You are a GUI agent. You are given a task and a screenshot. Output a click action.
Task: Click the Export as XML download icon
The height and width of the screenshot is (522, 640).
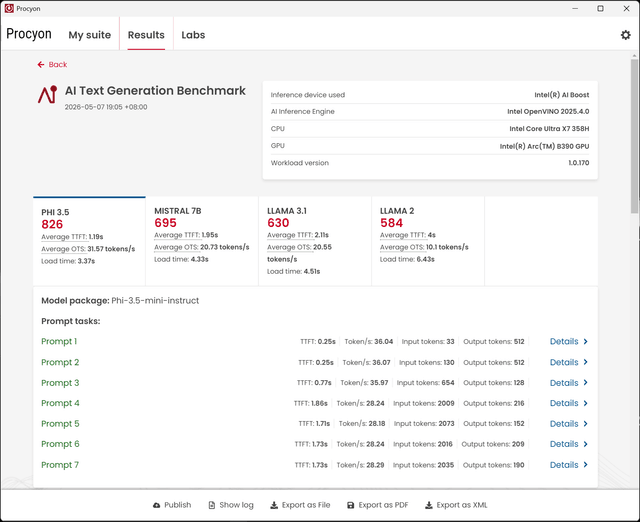click(429, 505)
